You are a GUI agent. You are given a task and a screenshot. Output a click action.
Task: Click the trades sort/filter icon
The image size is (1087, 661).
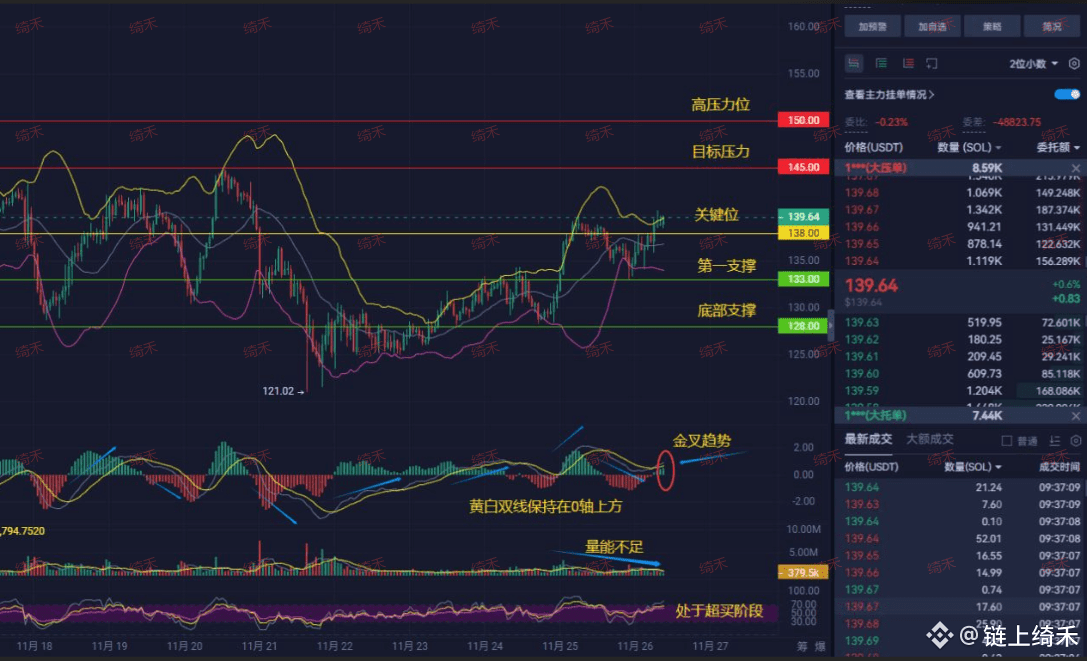[x=1054, y=440]
